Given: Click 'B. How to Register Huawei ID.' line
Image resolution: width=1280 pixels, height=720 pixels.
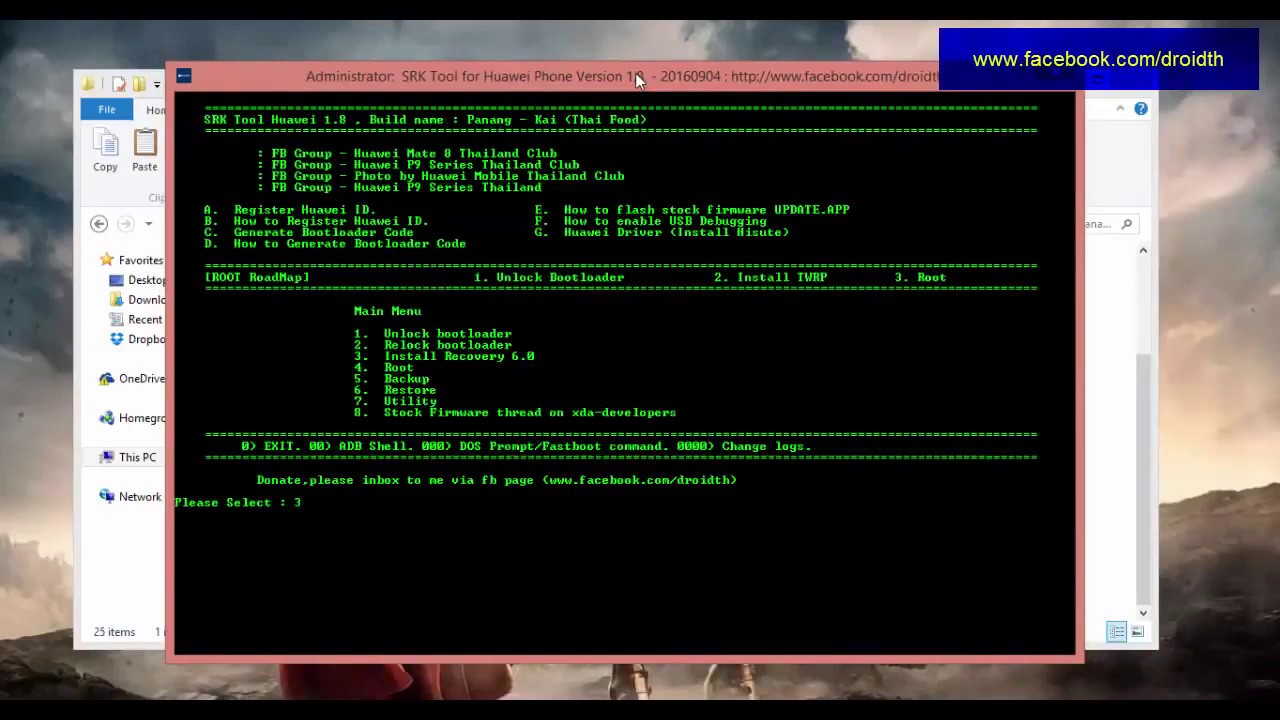Looking at the screenshot, I should [316, 221].
